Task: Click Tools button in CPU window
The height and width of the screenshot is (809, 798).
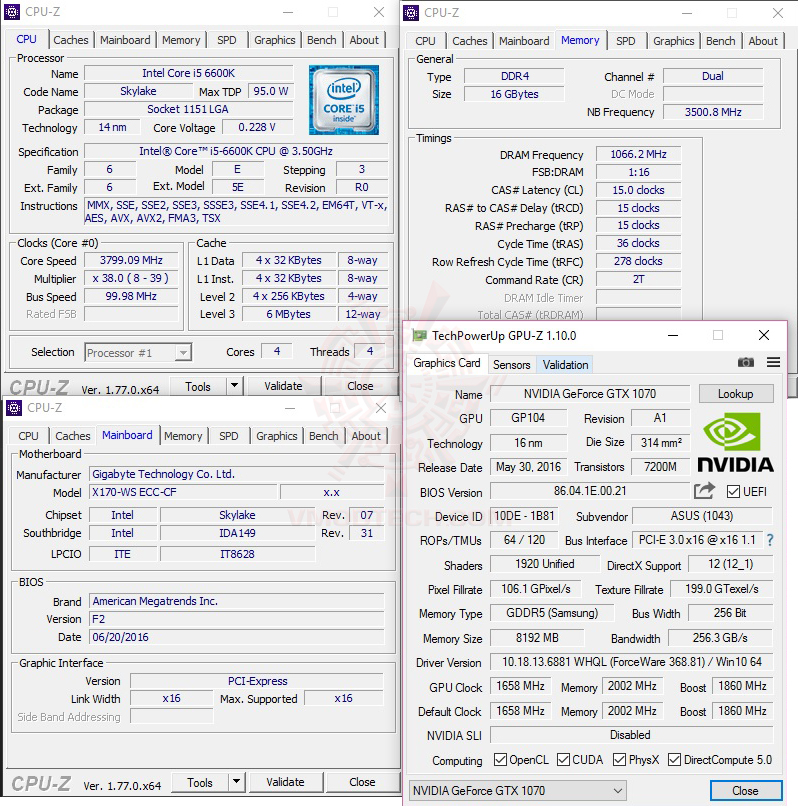Action: [x=198, y=386]
